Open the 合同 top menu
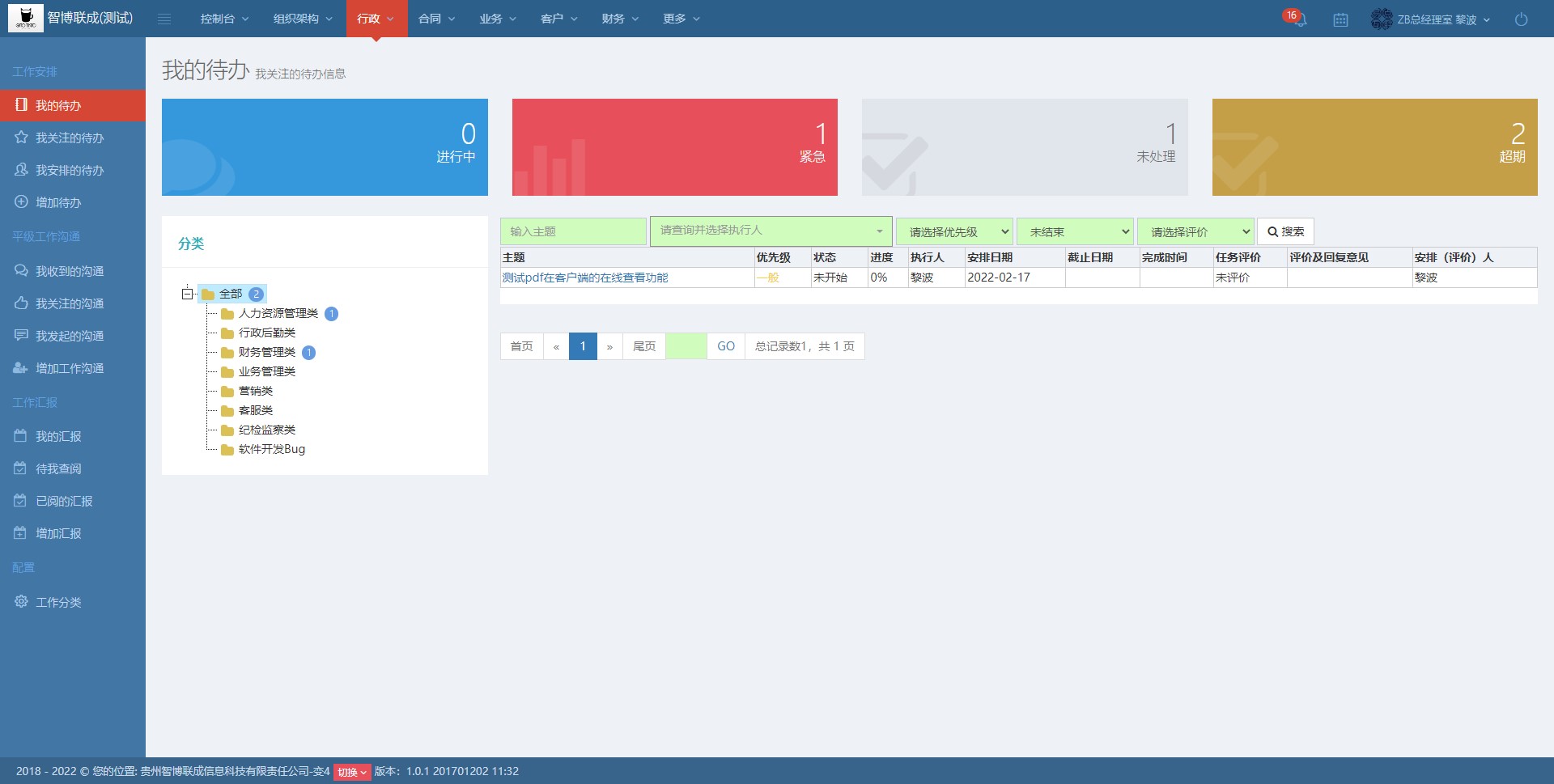 point(437,19)
